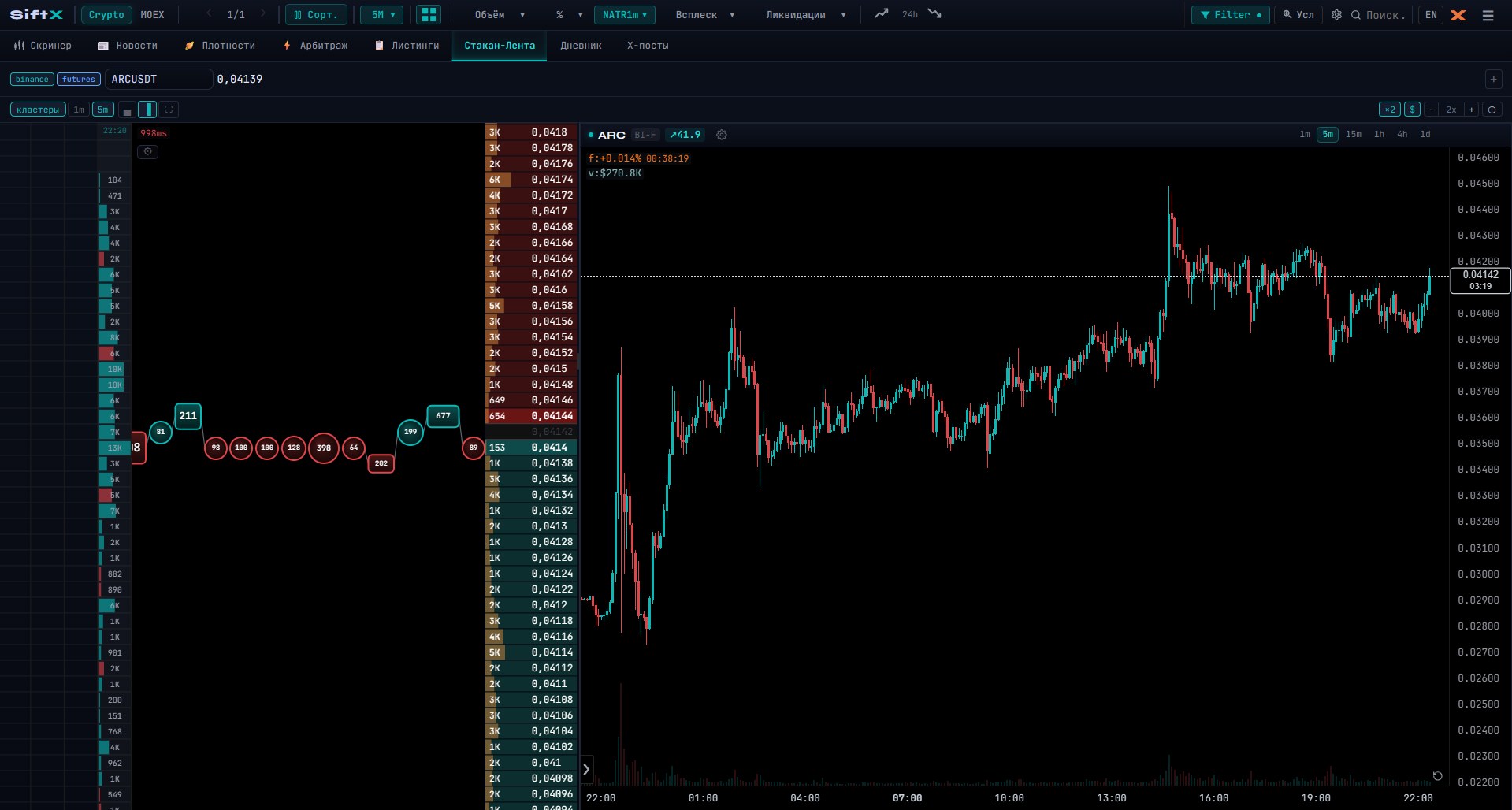Open settings gear next to Усл button
The image size is (1512, 810).
coord(1336,15)
